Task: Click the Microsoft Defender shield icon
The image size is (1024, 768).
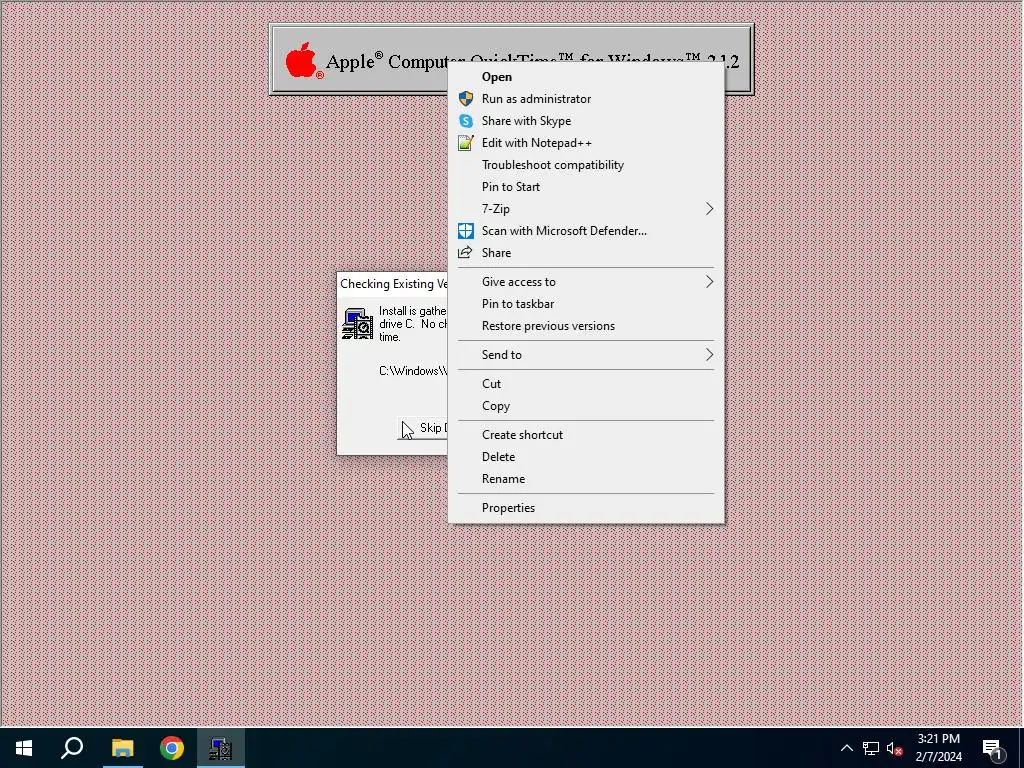Action: click(x=466, y=231)
